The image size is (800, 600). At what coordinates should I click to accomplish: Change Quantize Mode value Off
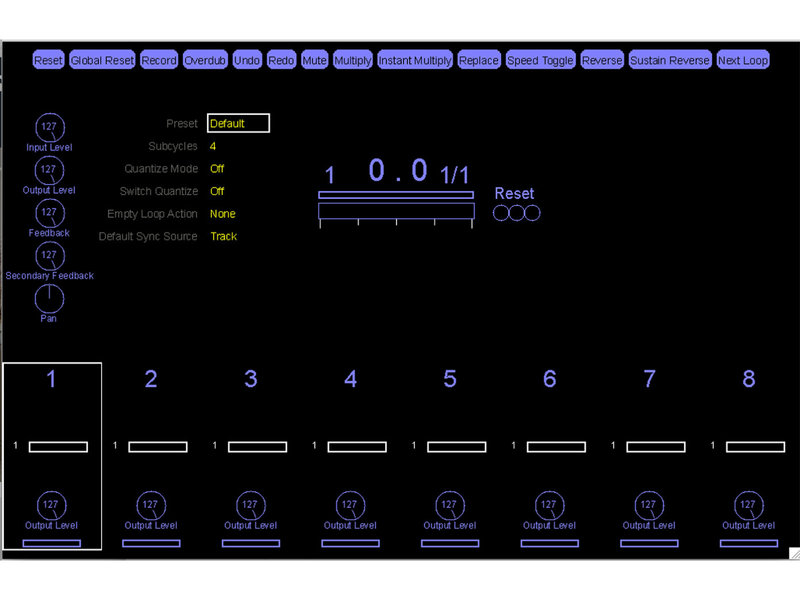pos(217,169)
